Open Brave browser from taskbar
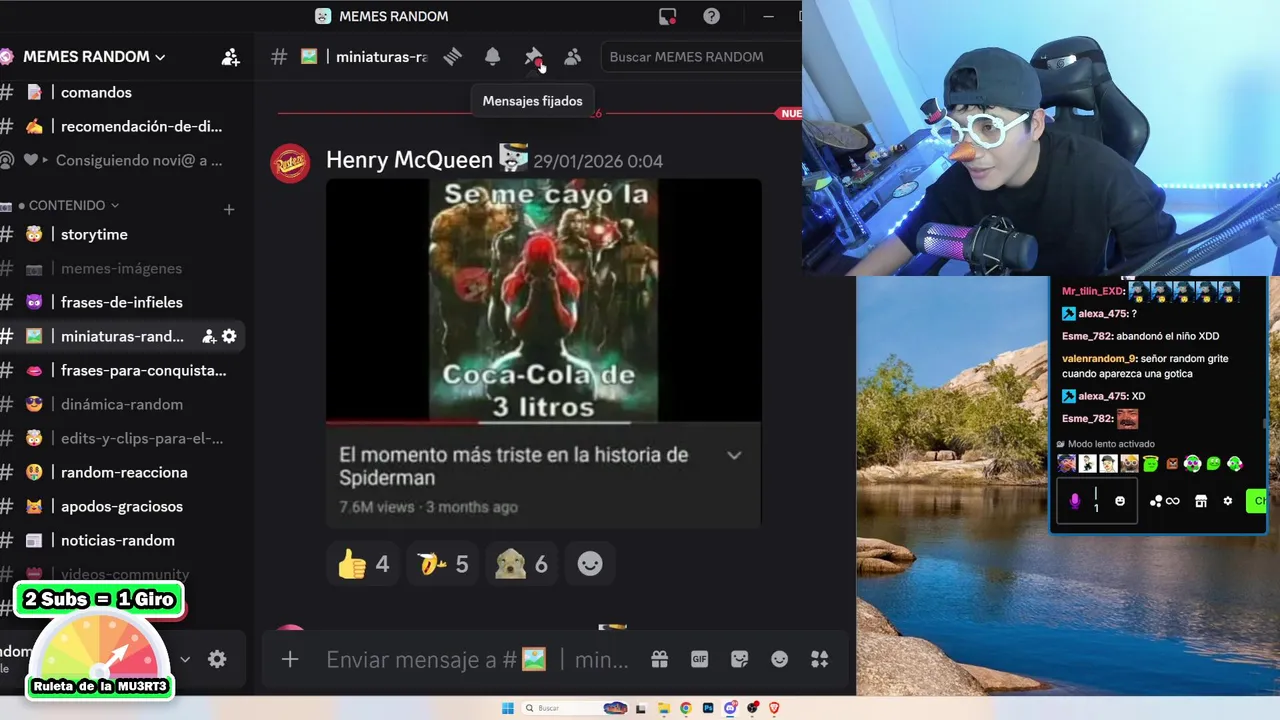The image size is (1280, 720). [x=774, y=708]
